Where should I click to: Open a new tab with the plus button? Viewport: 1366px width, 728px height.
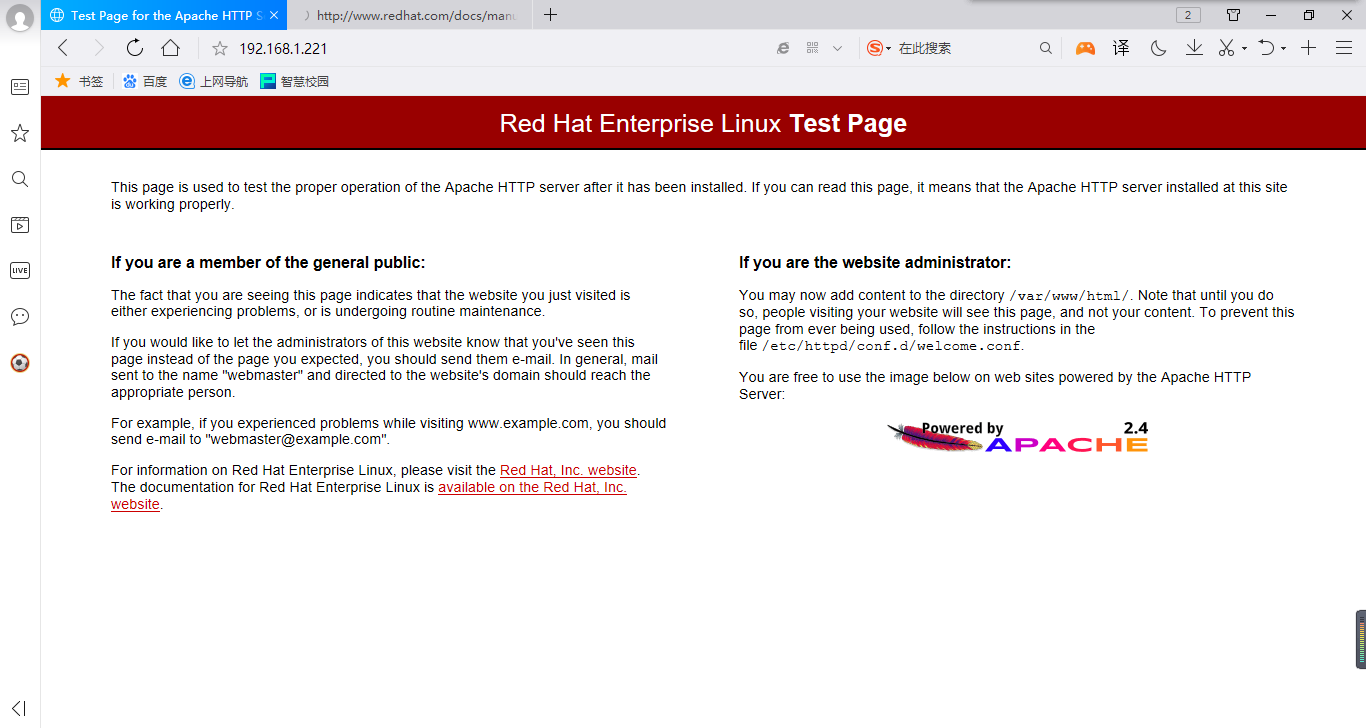(x=550, y=15)
